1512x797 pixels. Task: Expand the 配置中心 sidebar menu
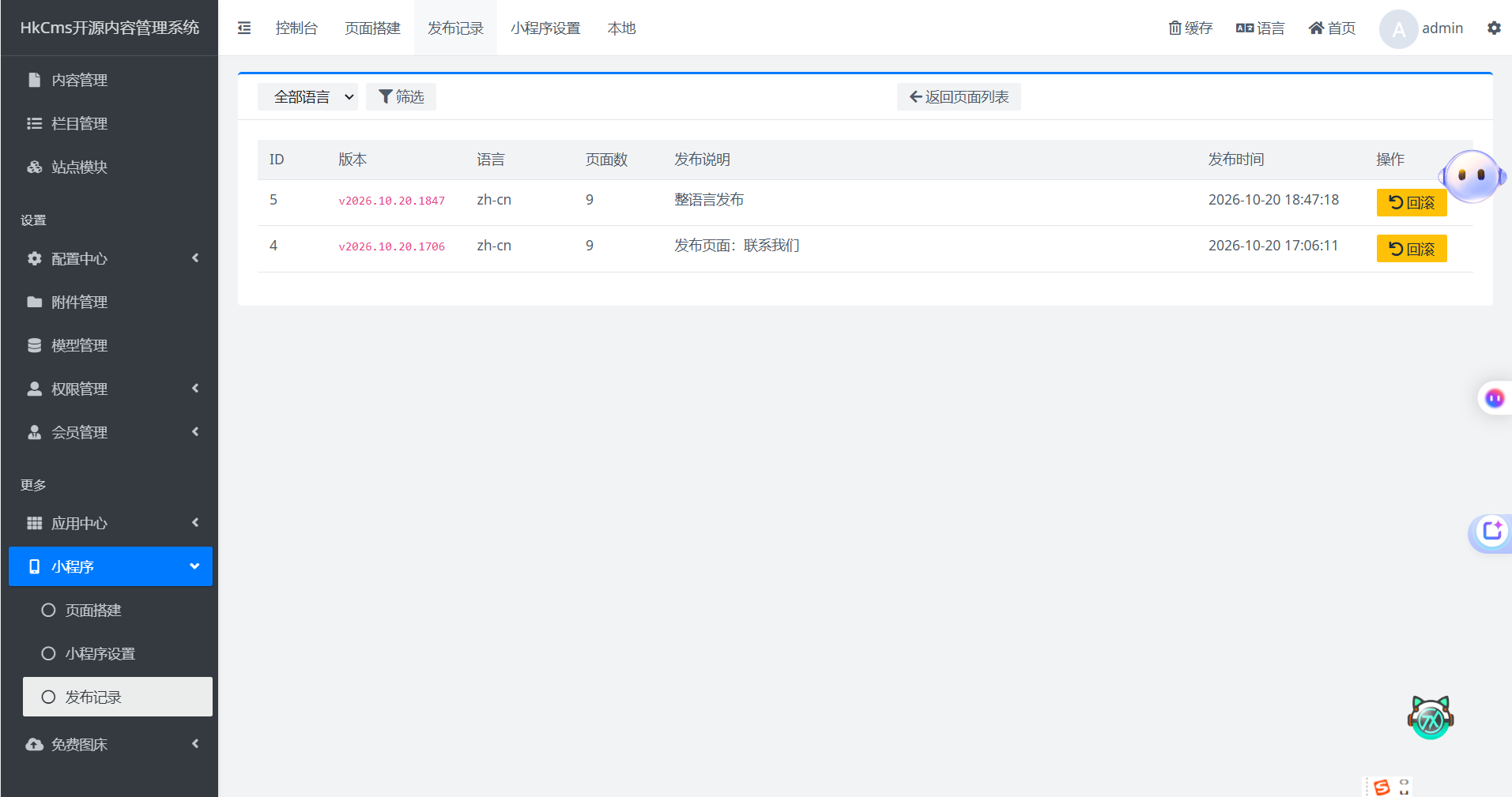click(111, 258)
